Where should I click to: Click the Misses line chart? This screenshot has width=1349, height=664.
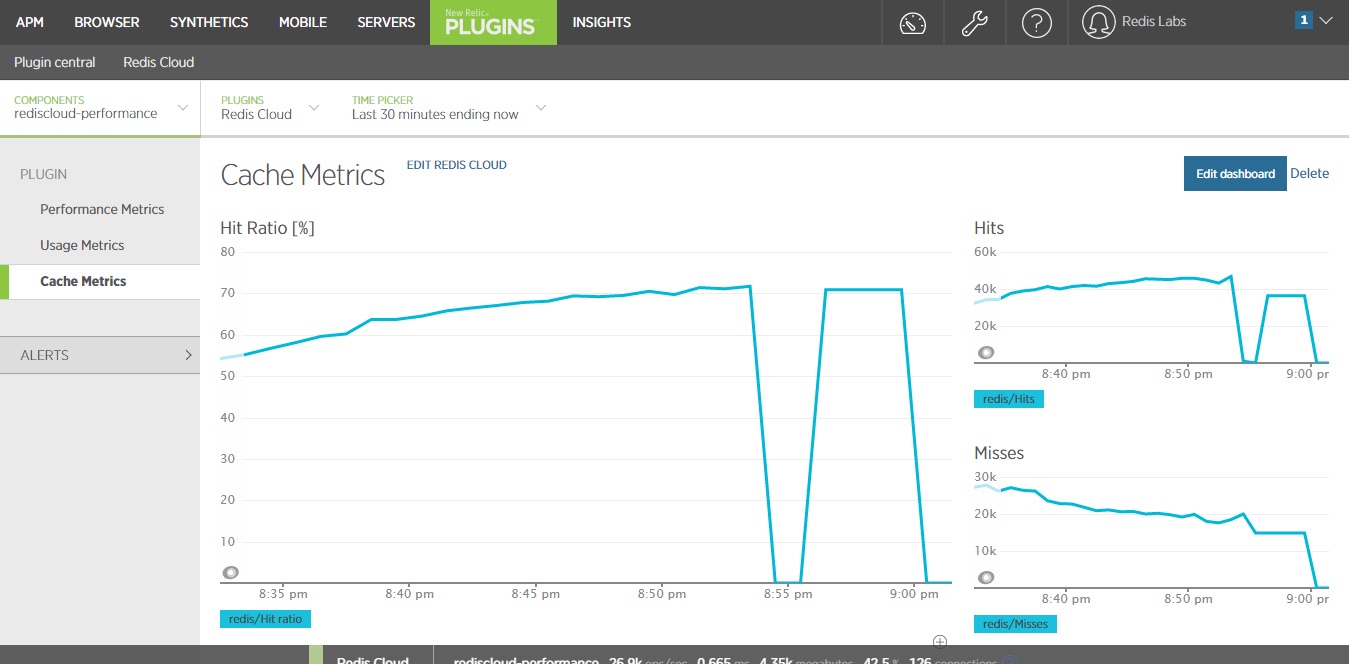click(x=1151, y=530)
